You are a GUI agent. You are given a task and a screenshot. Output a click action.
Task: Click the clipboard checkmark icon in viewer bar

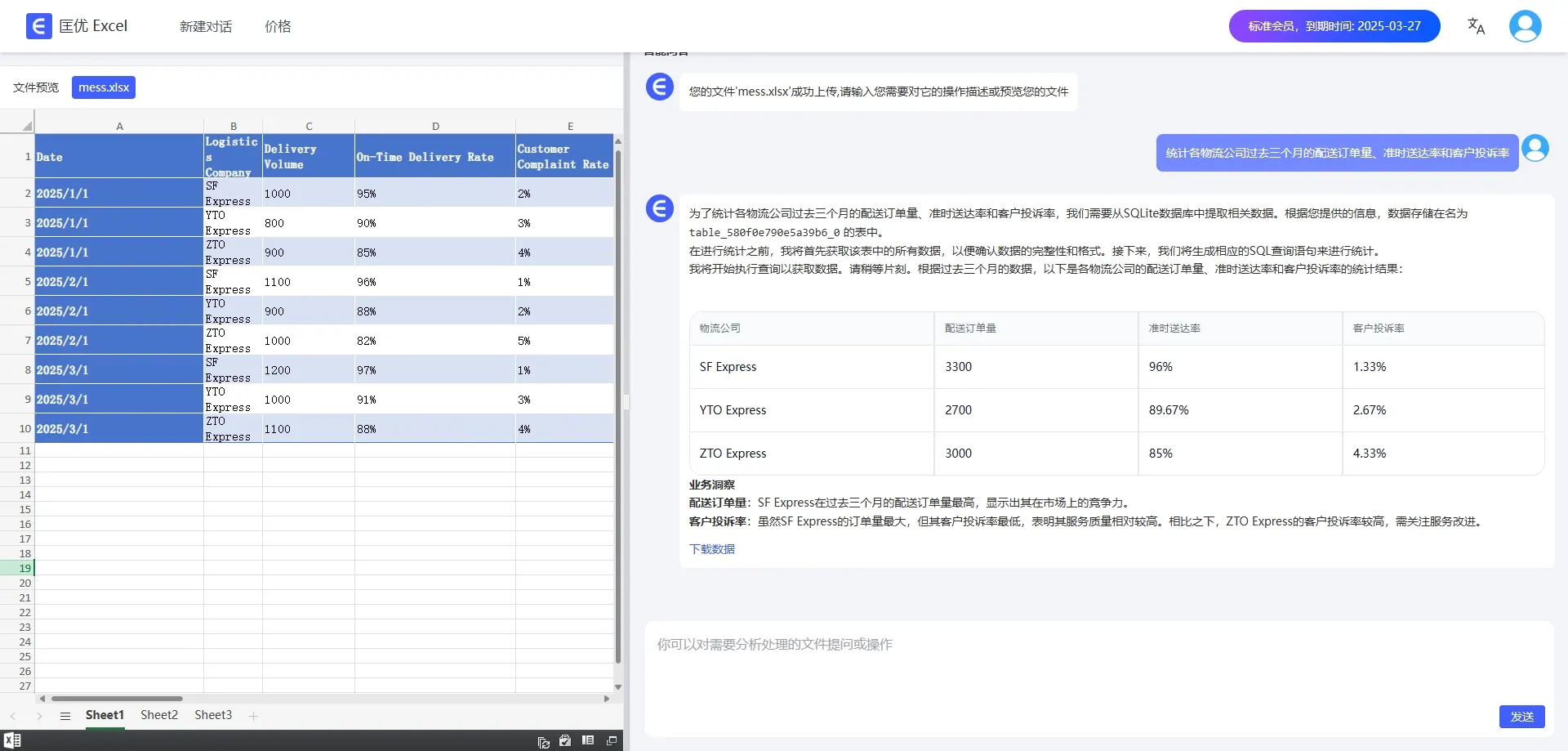[565, 740]
